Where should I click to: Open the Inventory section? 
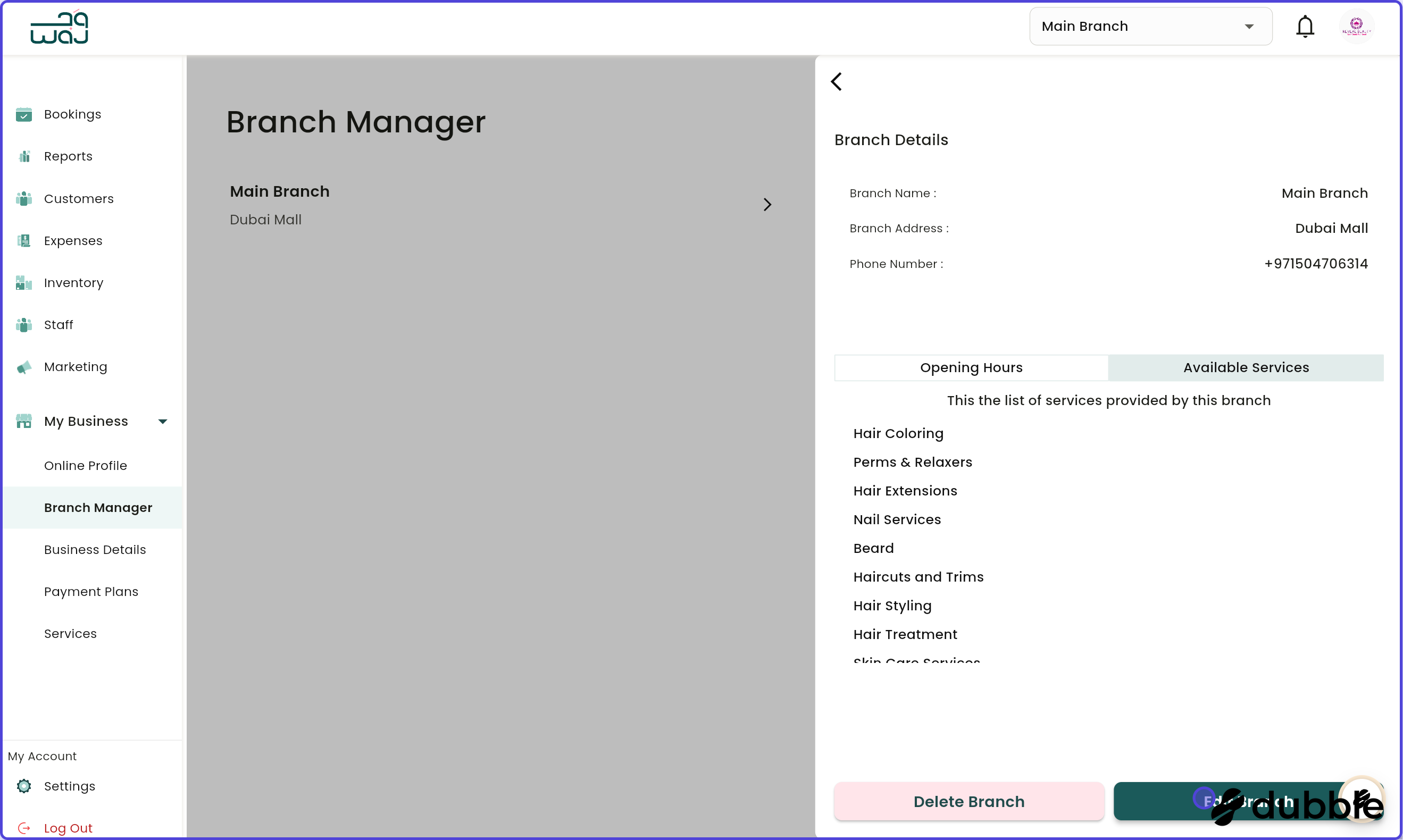point(73,282)
